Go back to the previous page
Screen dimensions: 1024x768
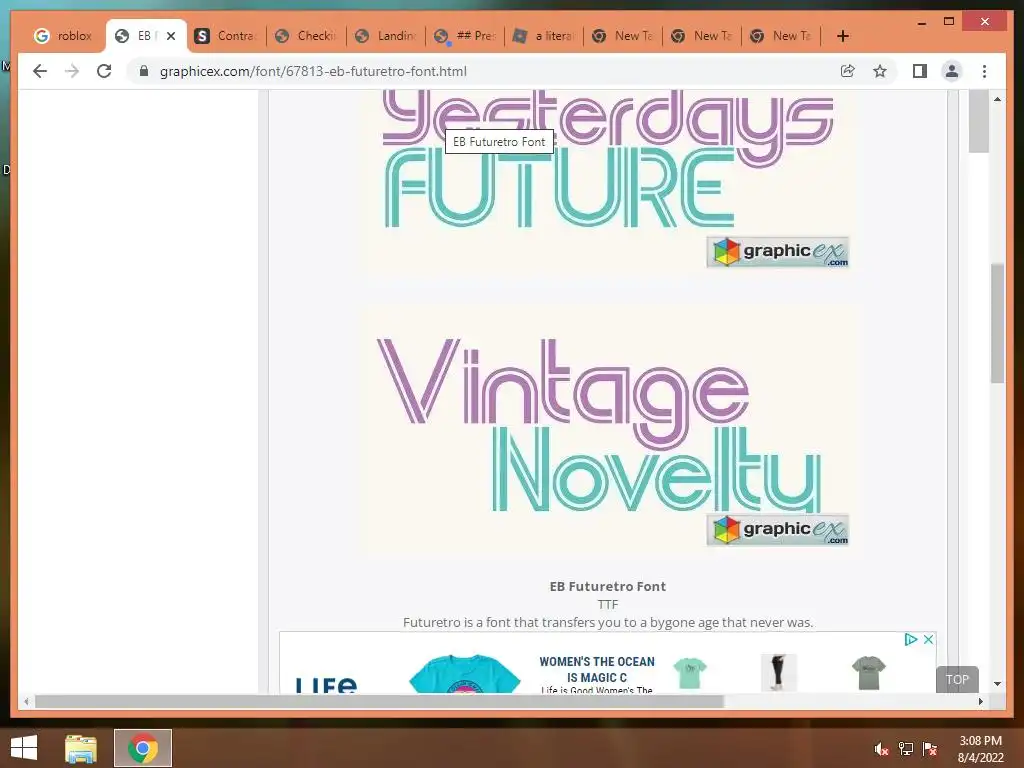pos(40,71)
